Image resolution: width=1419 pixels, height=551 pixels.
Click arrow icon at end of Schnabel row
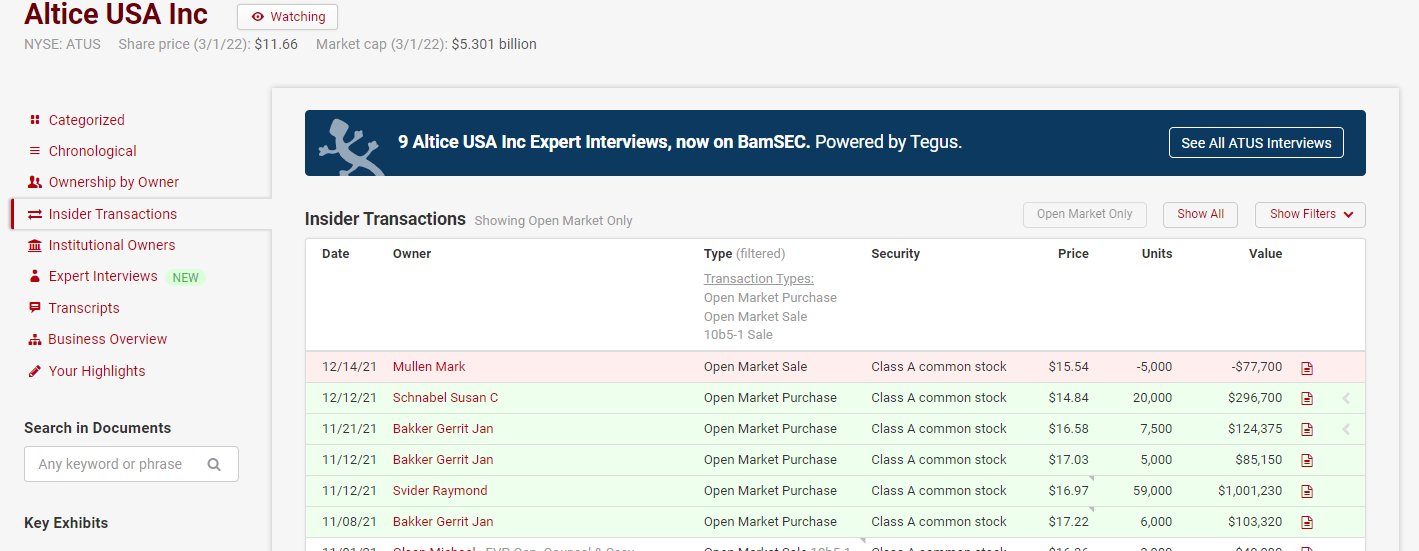[1346, 398]
